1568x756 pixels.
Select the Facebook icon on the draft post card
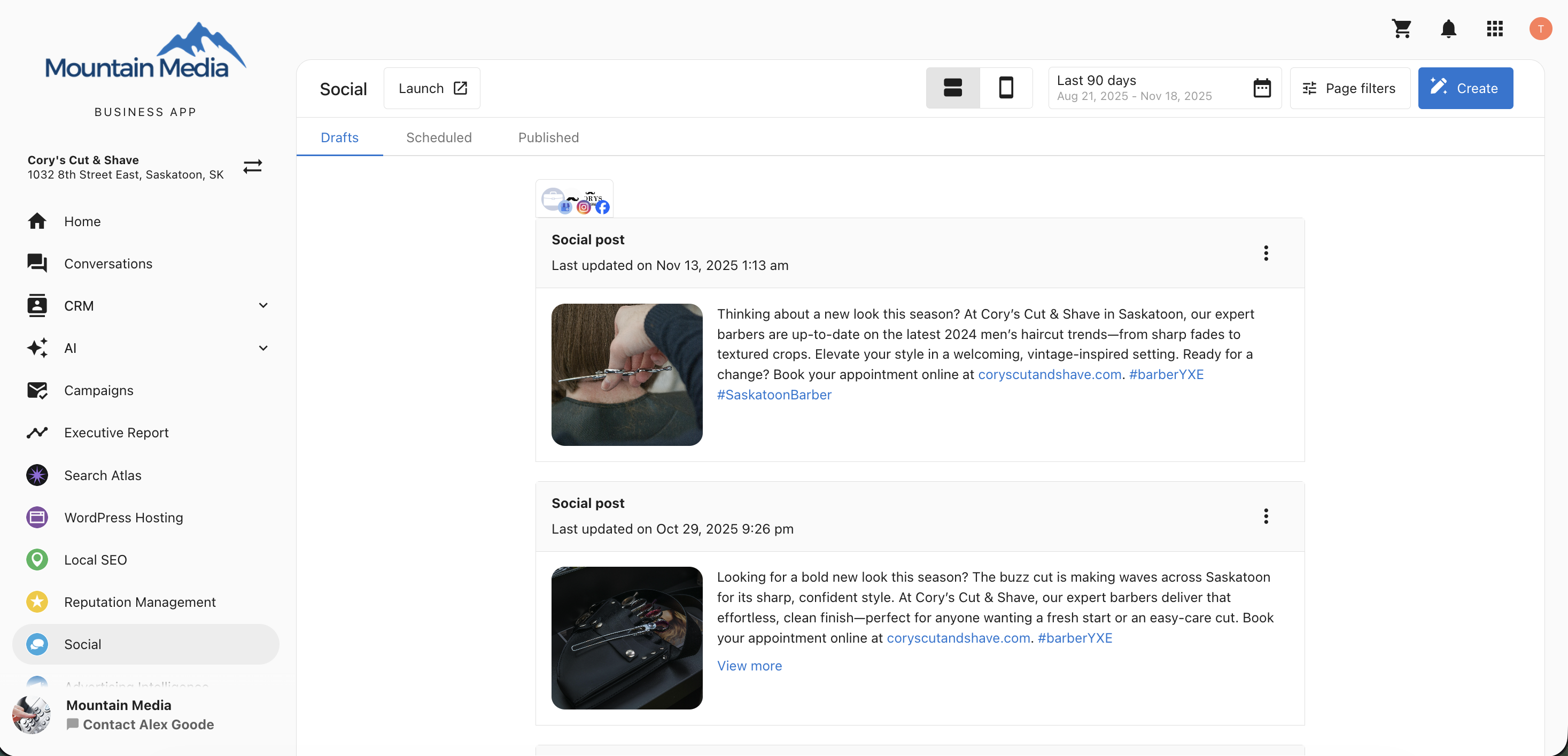(x=602, y=207)
